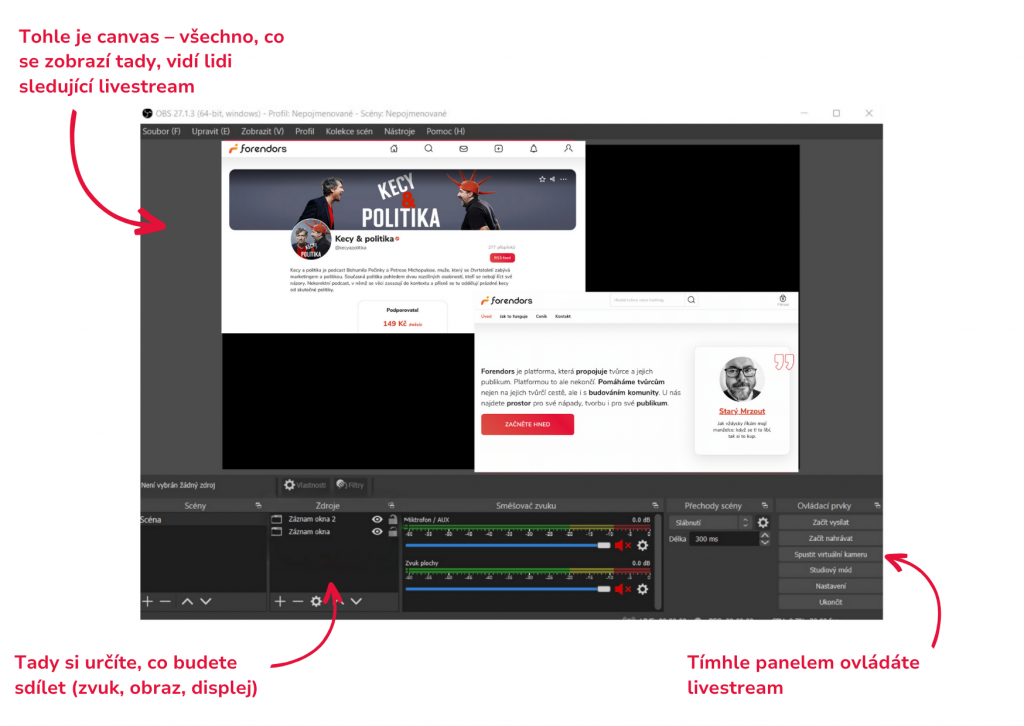Screen dimensions: 1024x726
Task: Launch the virtual camera via Spustit virtuální kameru
Action: point(831,555)
